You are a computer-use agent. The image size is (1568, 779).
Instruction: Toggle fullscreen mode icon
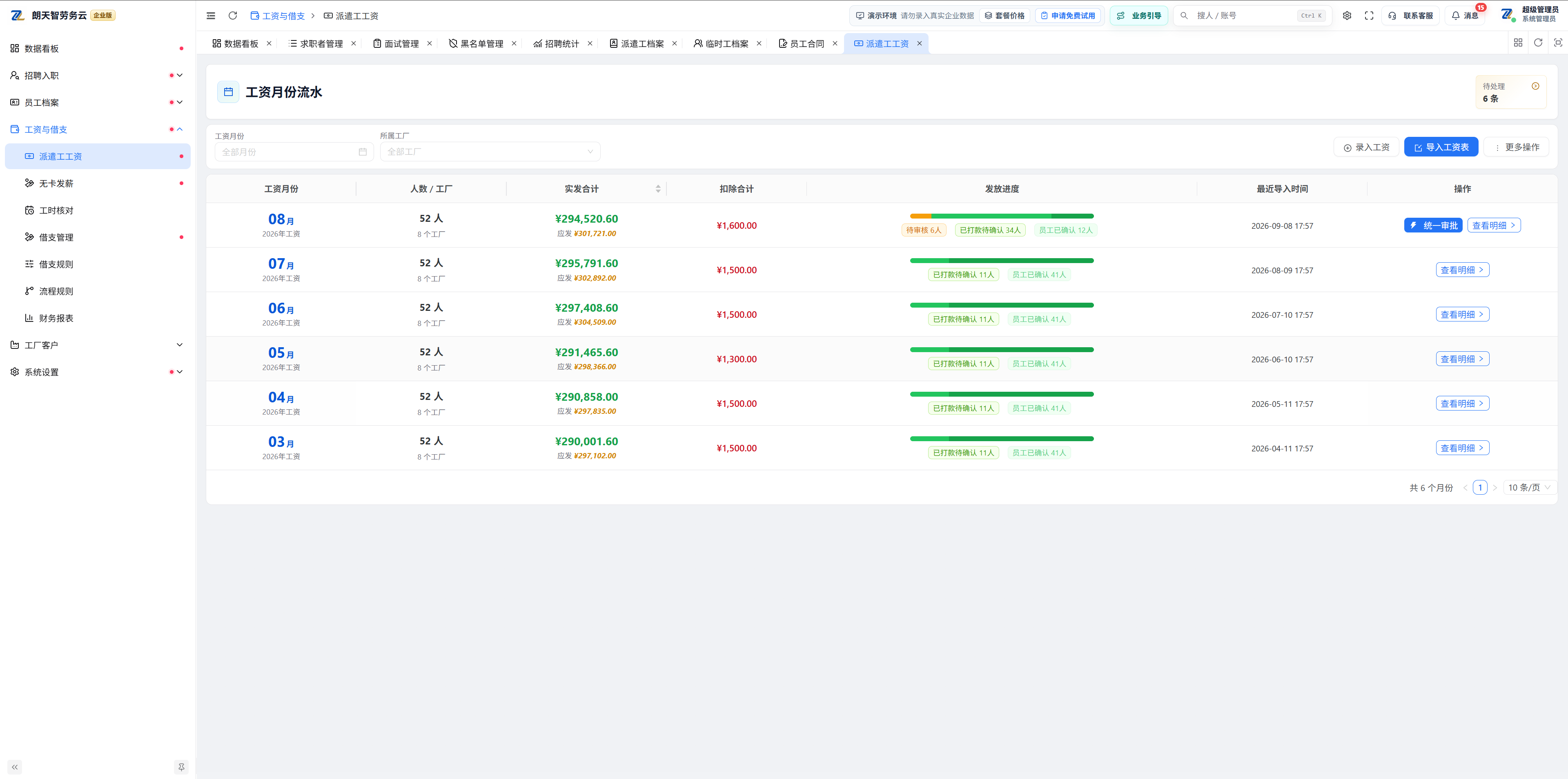click(1369, 16)
